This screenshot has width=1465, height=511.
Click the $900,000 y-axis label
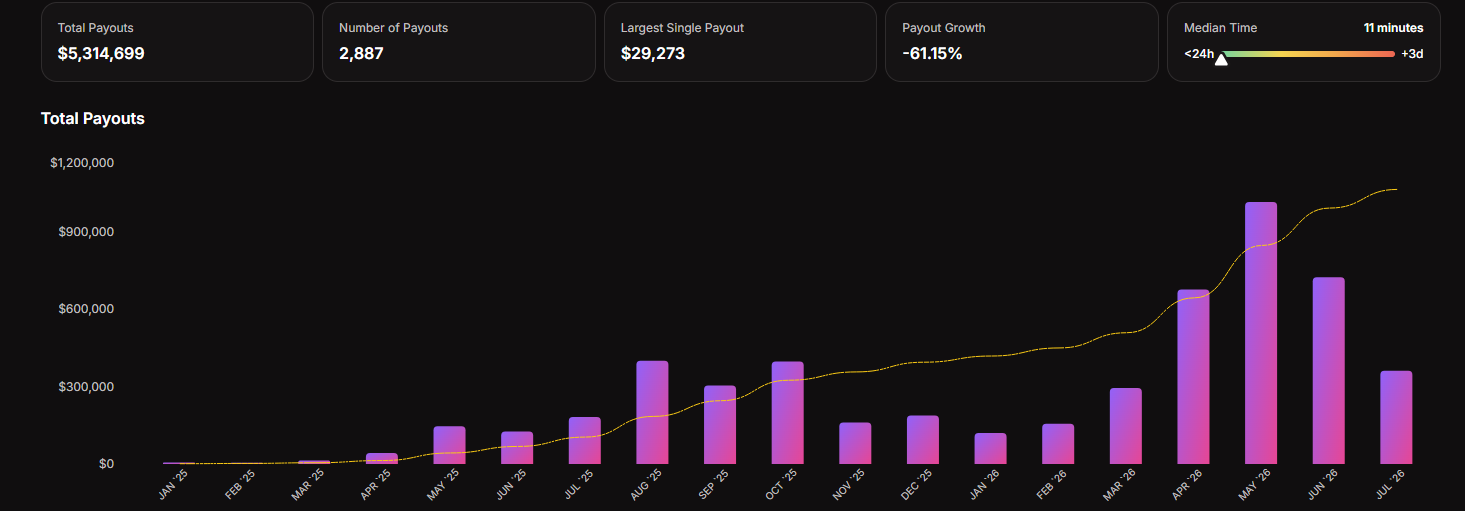tap(85, 232)
